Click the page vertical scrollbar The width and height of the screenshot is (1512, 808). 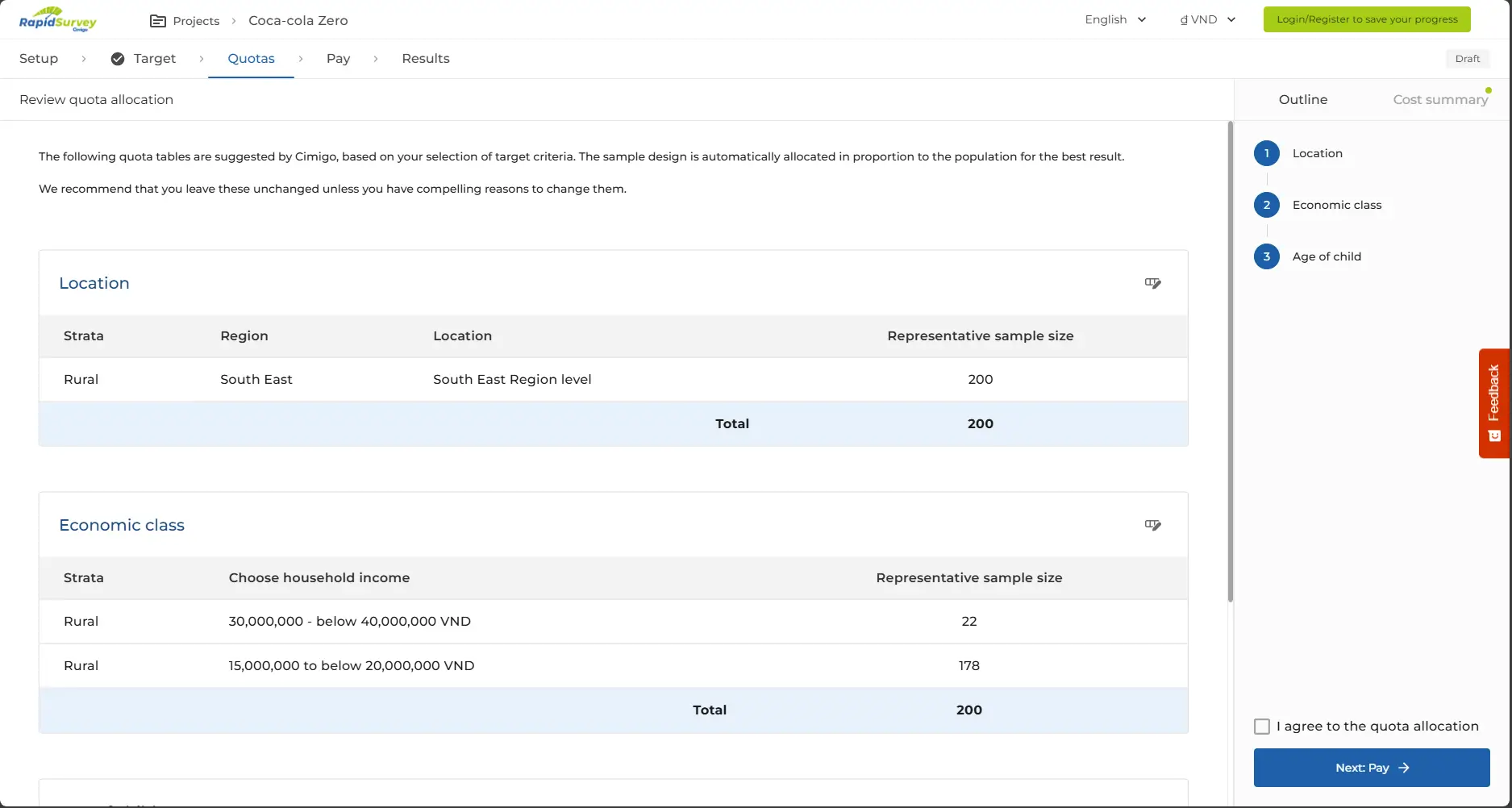(x=1230, y=363)
